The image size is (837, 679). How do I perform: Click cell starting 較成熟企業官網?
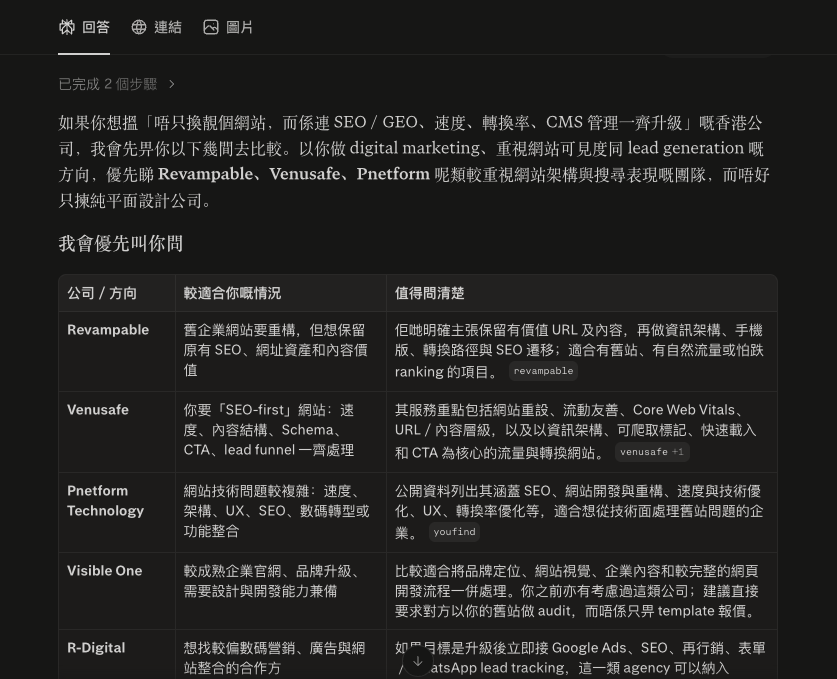coord(281,591)
